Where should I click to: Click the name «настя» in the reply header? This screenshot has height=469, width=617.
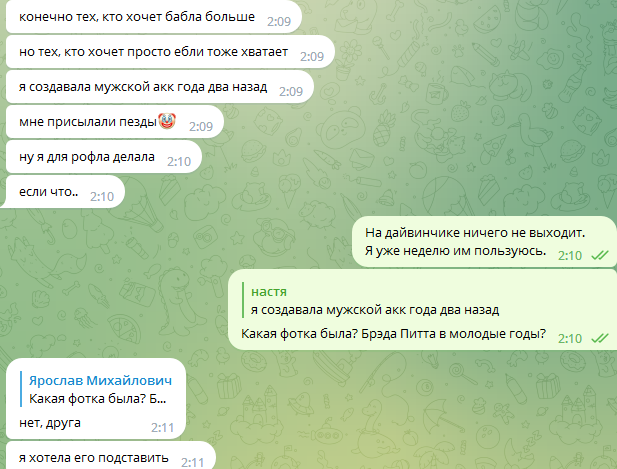269,292
